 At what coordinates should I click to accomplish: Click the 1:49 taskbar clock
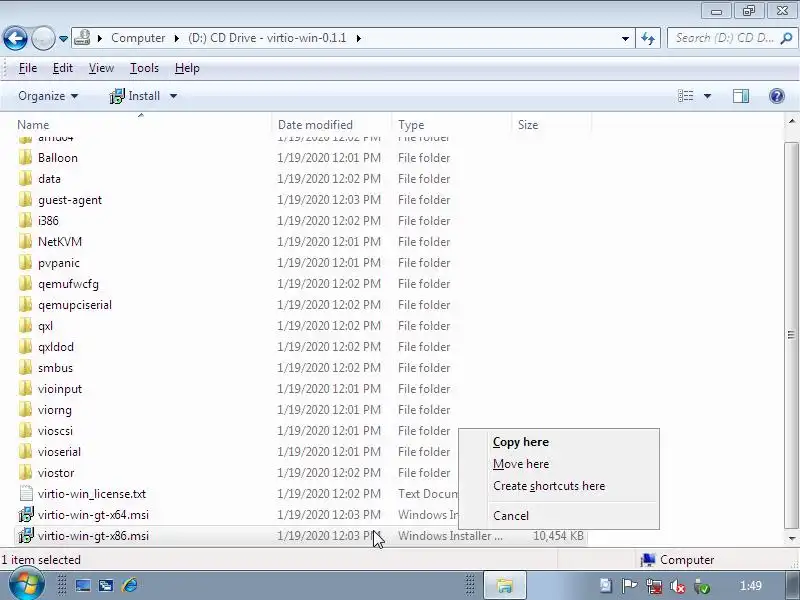tap(751, 585)
